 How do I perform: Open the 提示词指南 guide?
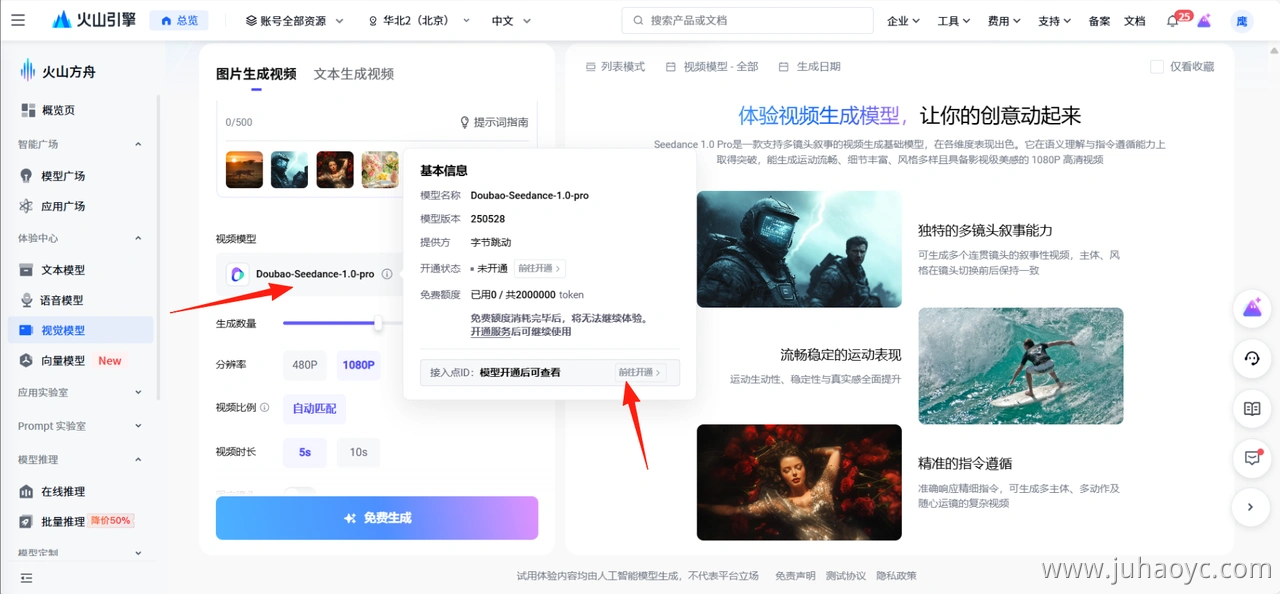pyautogui.click(x=494, y=122)
